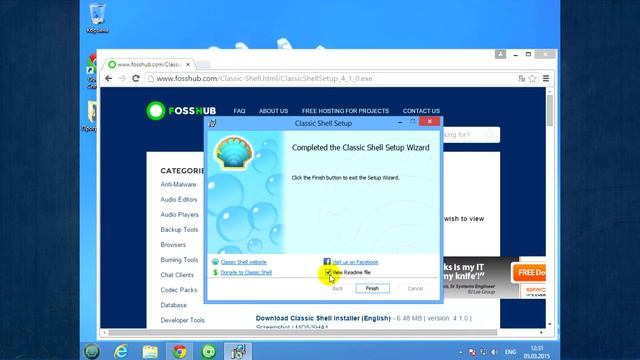Click the green dollar donate icon

[215, 272]
